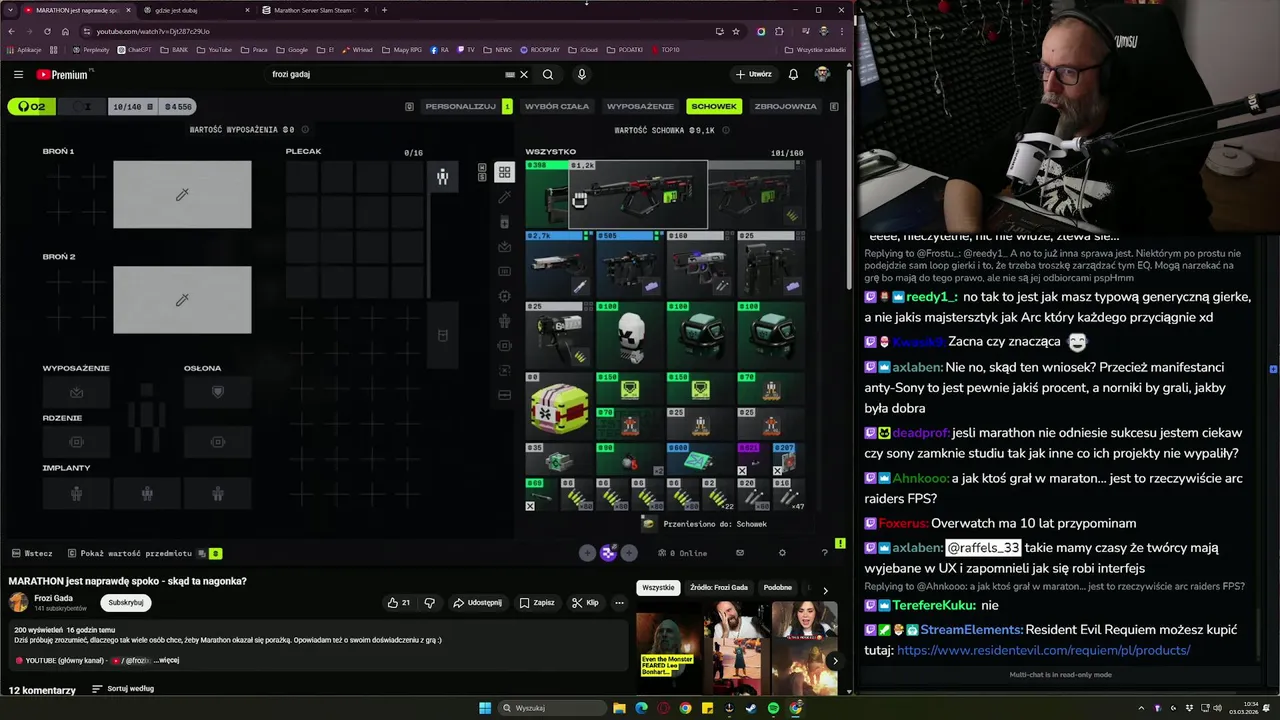This screenshot has width=1280, height=720.
Task: Open the Resident Evil Requiem link in chat
Action: (1043, 650)
